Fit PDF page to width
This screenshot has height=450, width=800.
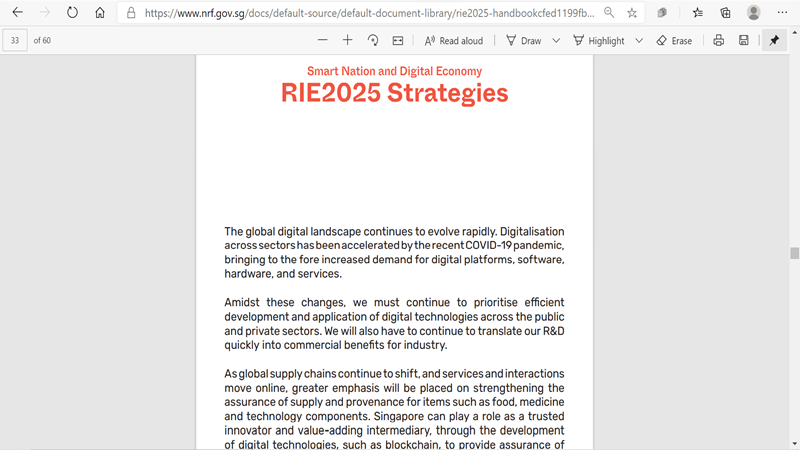pos(398,40)
